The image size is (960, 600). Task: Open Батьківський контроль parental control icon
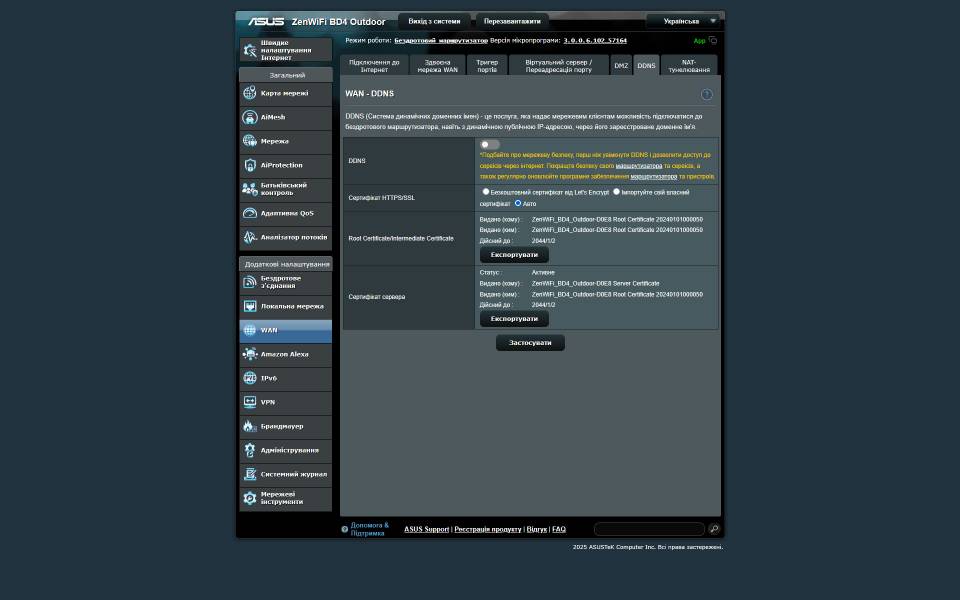pyautogui.click(x=250, y=189)
